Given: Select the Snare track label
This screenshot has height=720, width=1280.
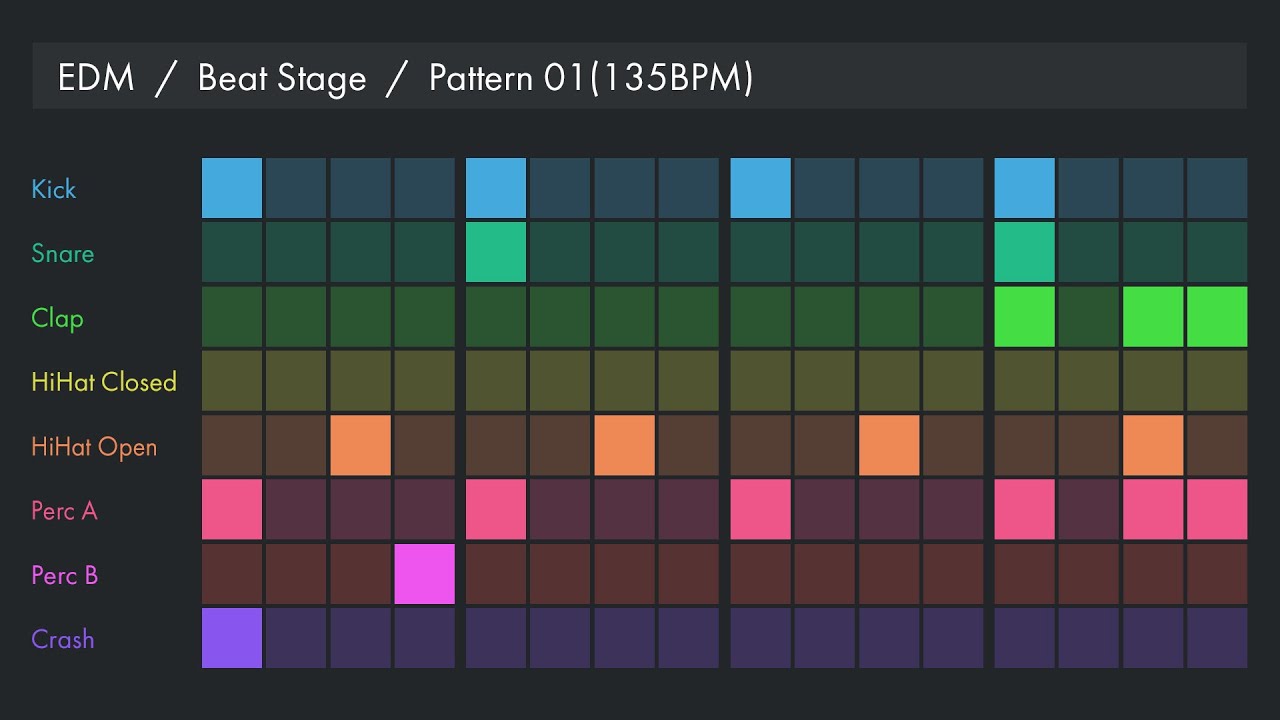Looking at the screenshot, I should [x=62, y=253].
